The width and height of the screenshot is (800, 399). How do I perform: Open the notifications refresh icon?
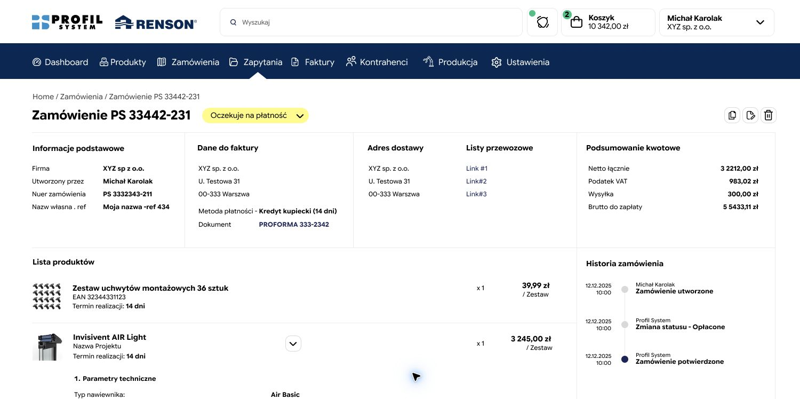[542, 22]
